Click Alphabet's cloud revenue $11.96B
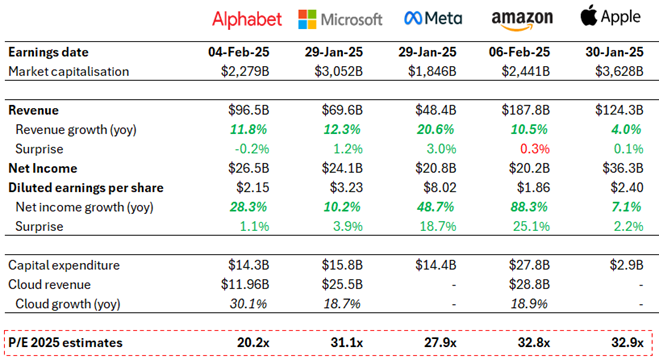 [245, 285]
